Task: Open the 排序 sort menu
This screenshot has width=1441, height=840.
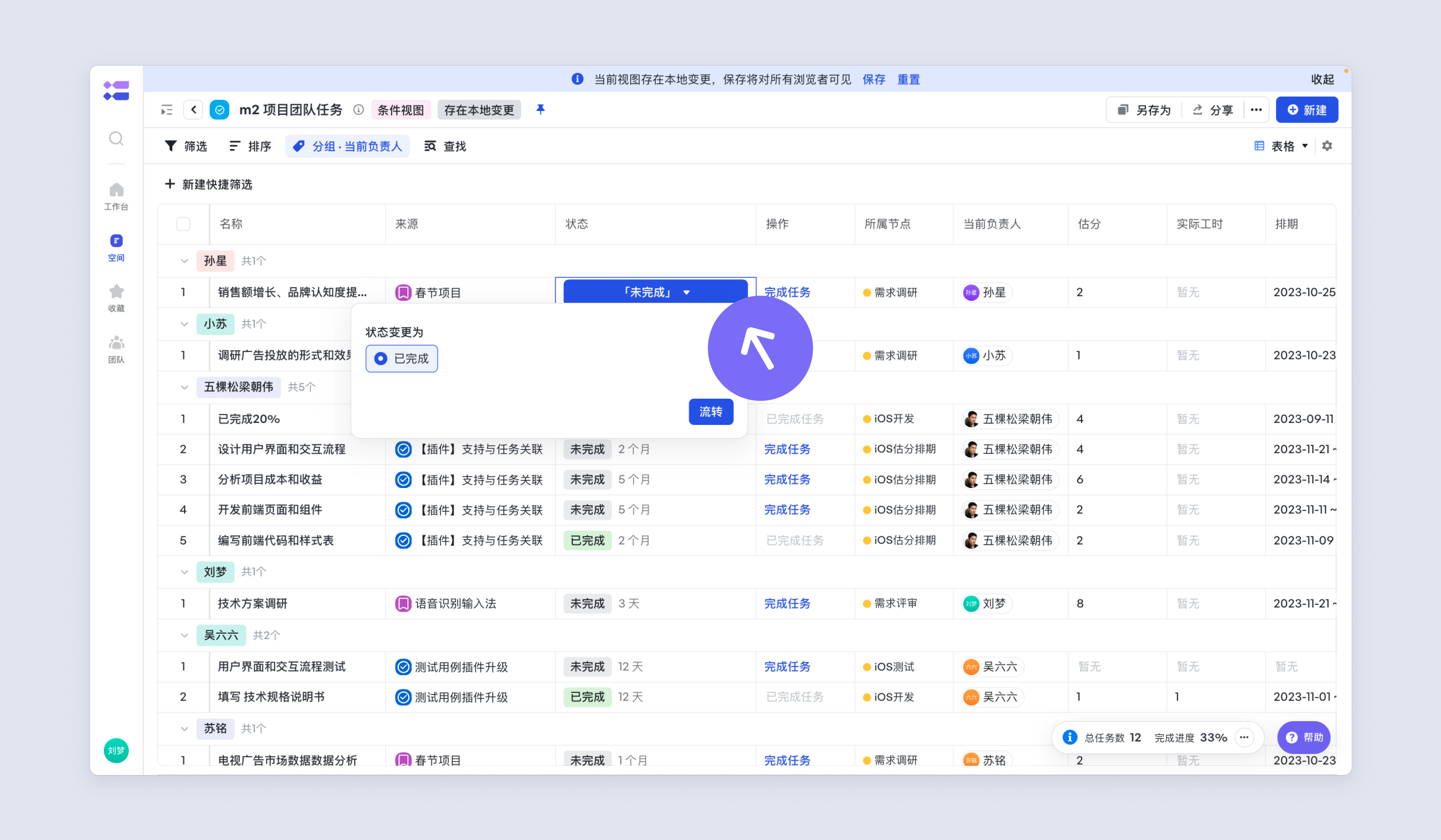Action: coord(250,146)
